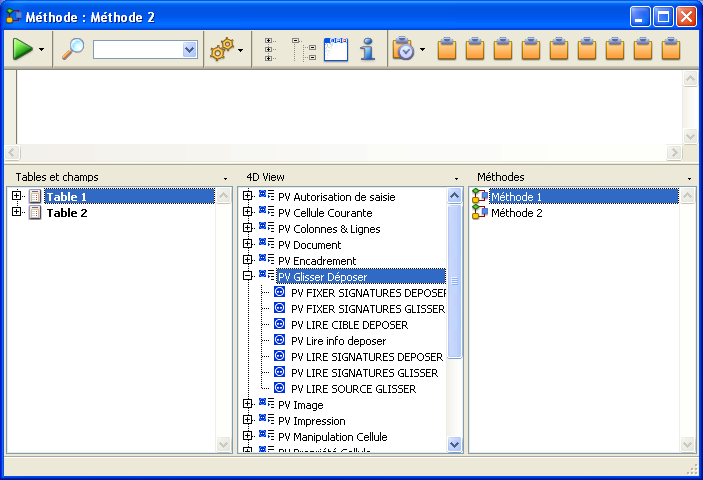
Task: Click the orange gears icon in toolbar
Action: point(220,49)
